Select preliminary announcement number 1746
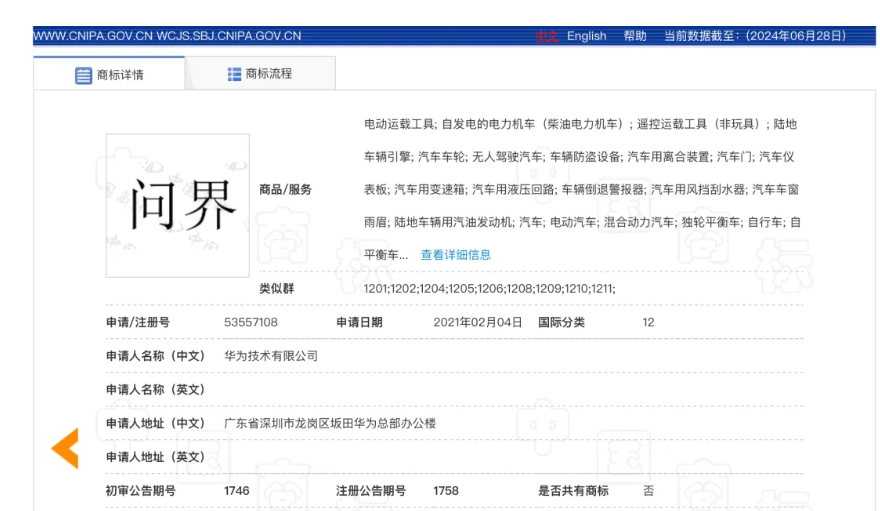 [x=236, y=491]
